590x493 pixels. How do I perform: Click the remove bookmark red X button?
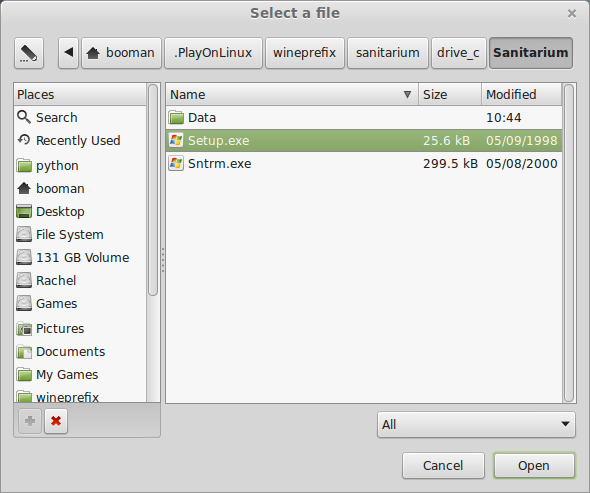tap(56, 421)
